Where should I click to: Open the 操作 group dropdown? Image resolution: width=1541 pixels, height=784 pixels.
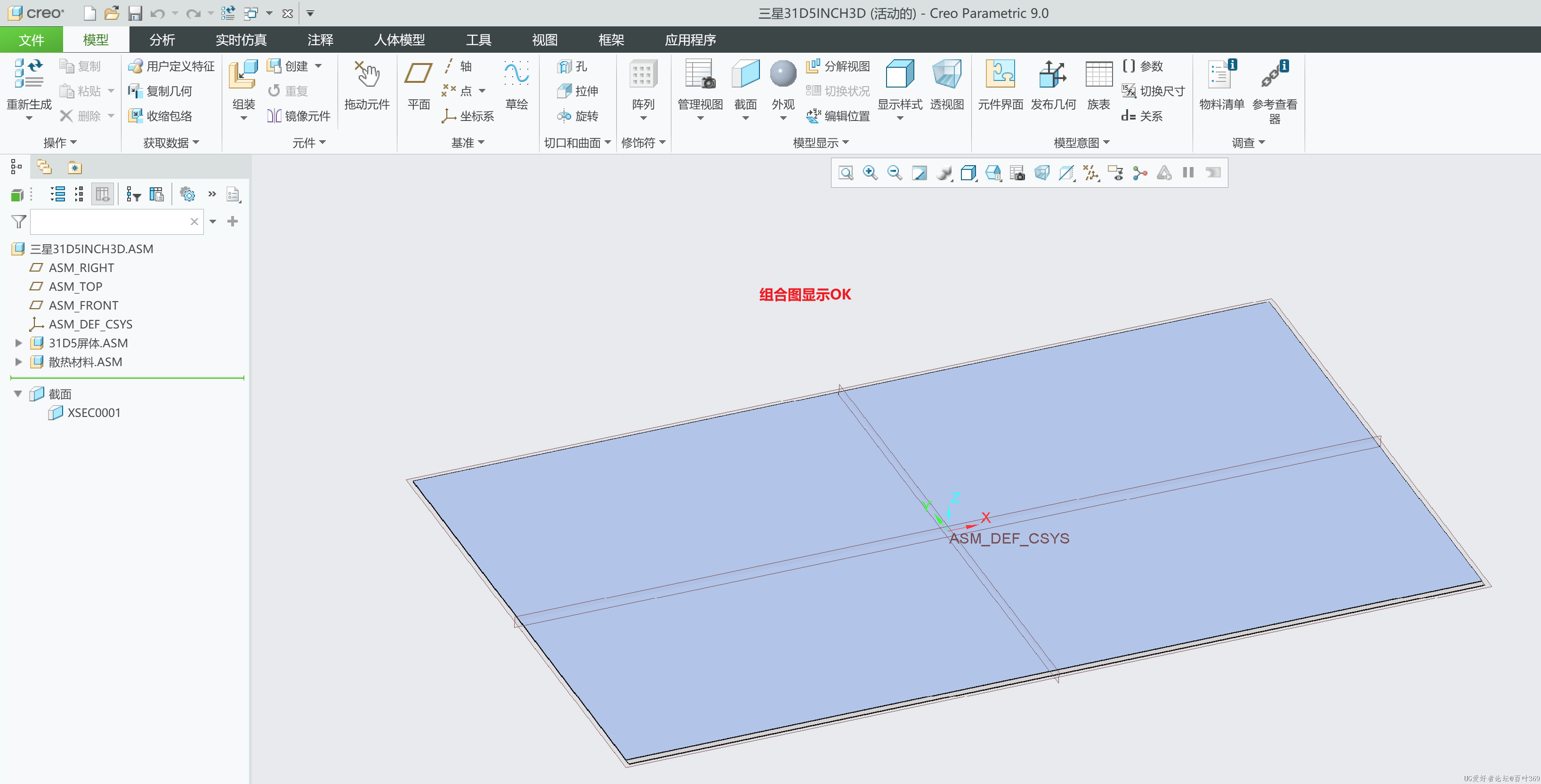60,143
